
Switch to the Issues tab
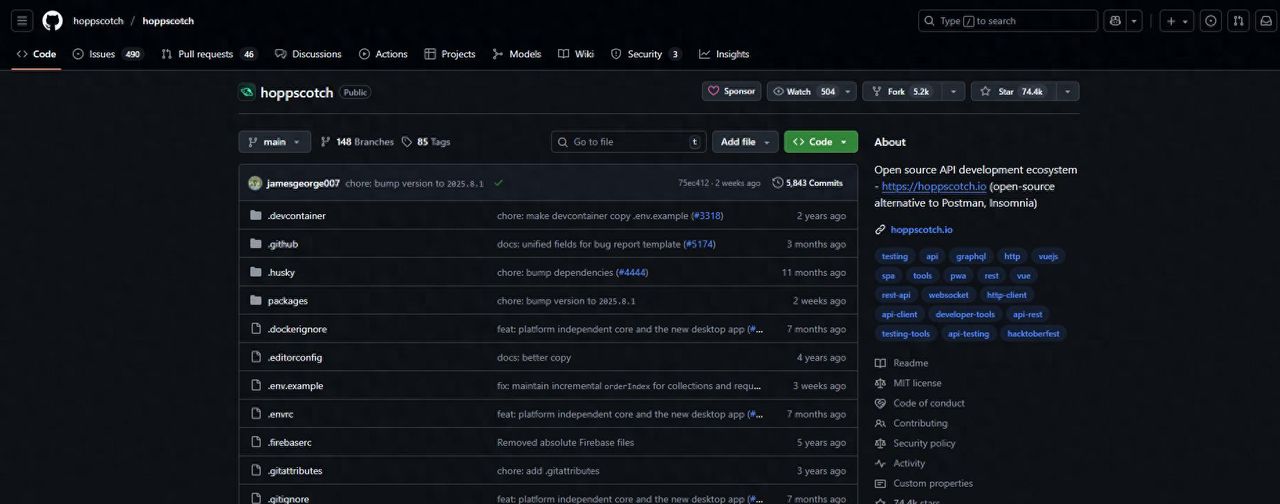point(101,54)
